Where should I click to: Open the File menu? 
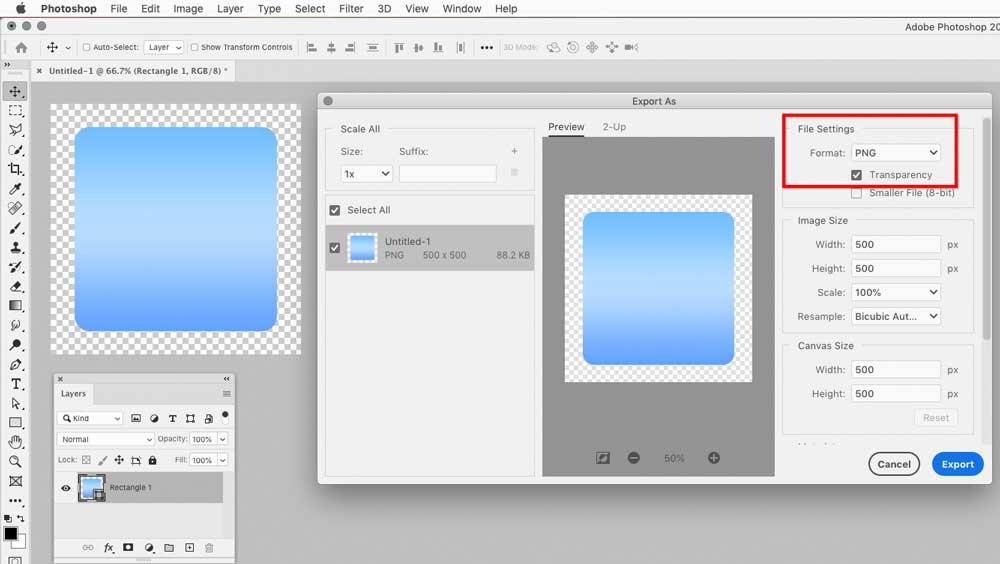point(119,9)
